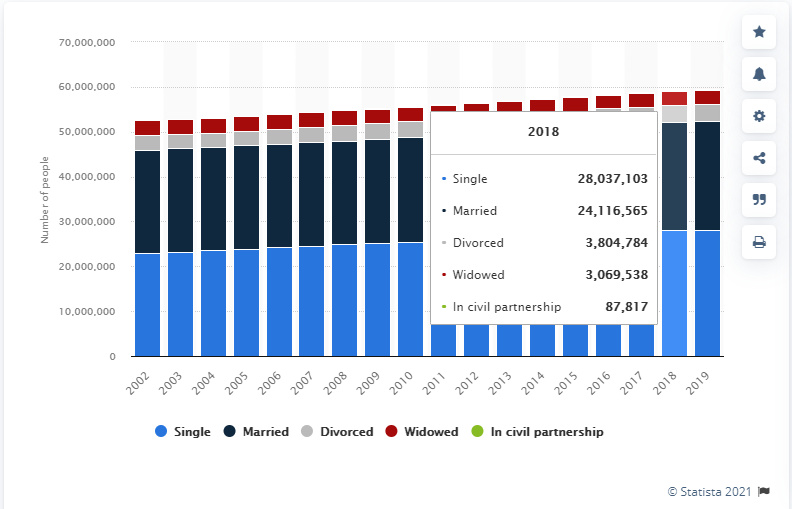
Task: Toggle the Widowed series legend item
Action: [x=422, y=432]
